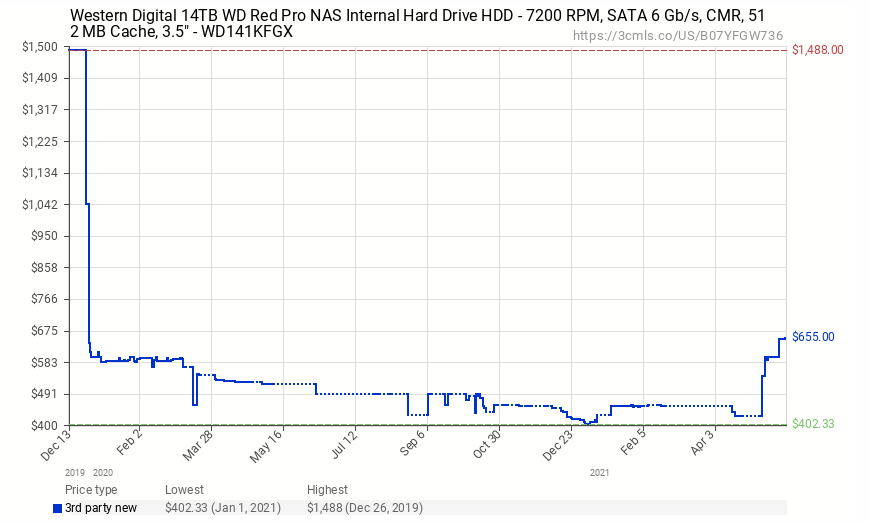Viewport: 869px width, 523px height.
Task: Click the blue $655.00 current price label
Action: pos(813,337)
